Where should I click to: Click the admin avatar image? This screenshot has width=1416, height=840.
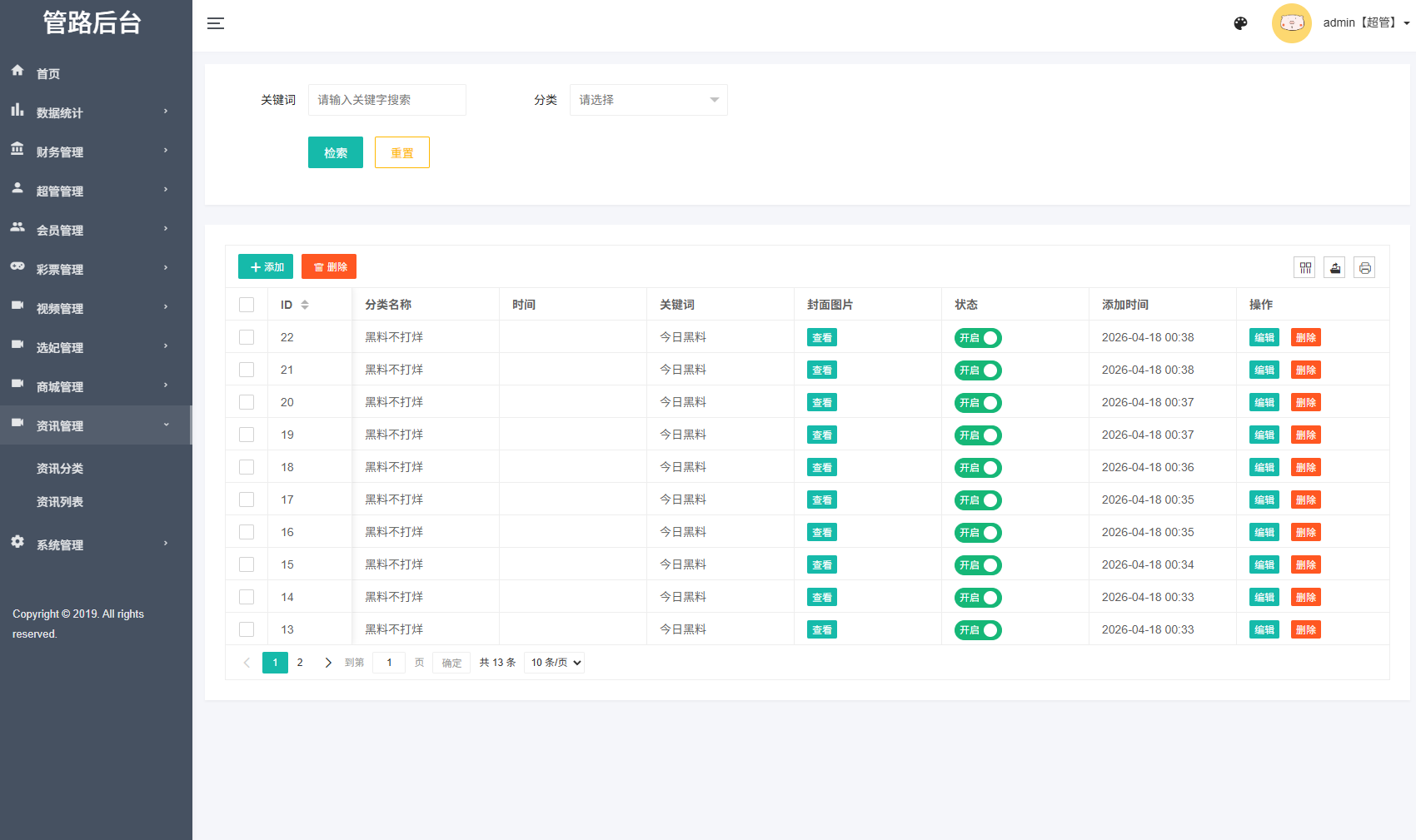click(x=1291, y=23)
